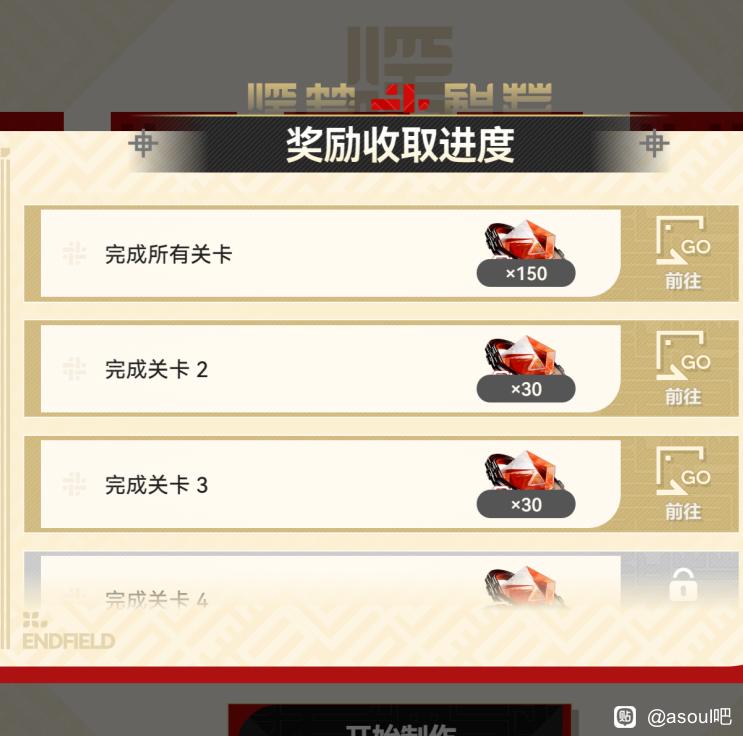Screen dimensions: 743x736
Task: Select the ×30 crystal reward for 关卡 2
Action: [x=526, y=368]
